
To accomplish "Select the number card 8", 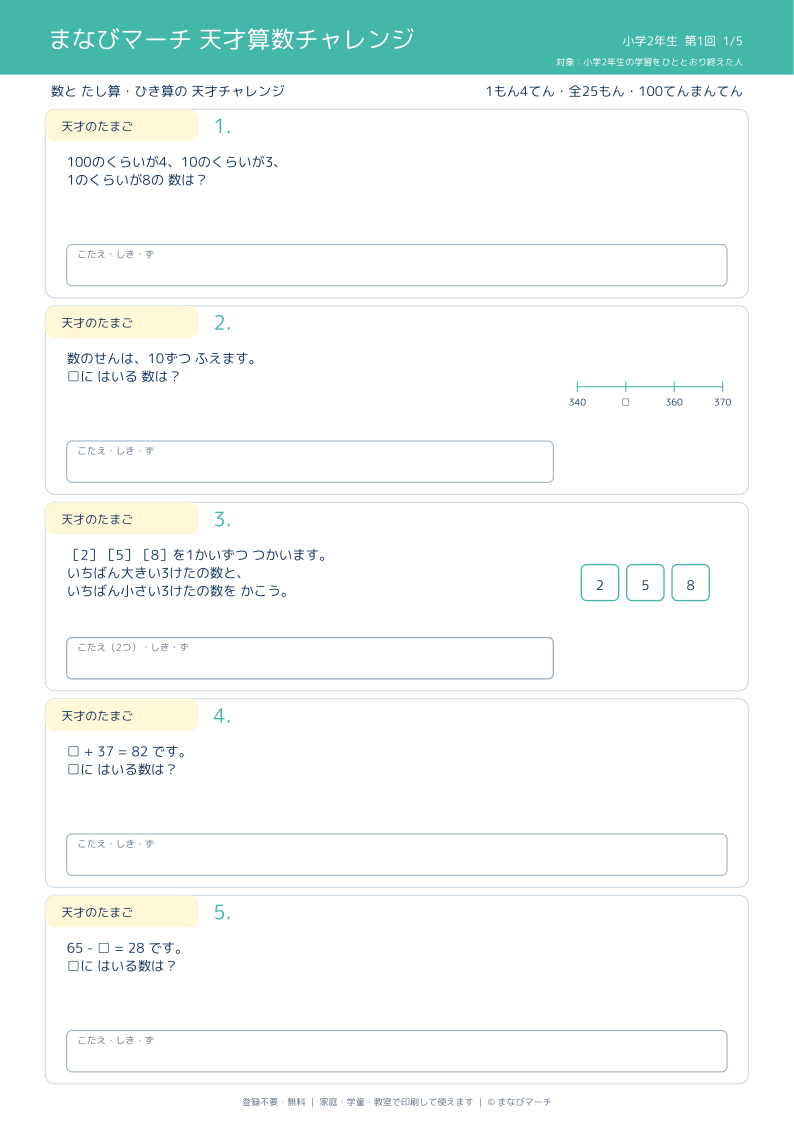I will pos(690,582).
